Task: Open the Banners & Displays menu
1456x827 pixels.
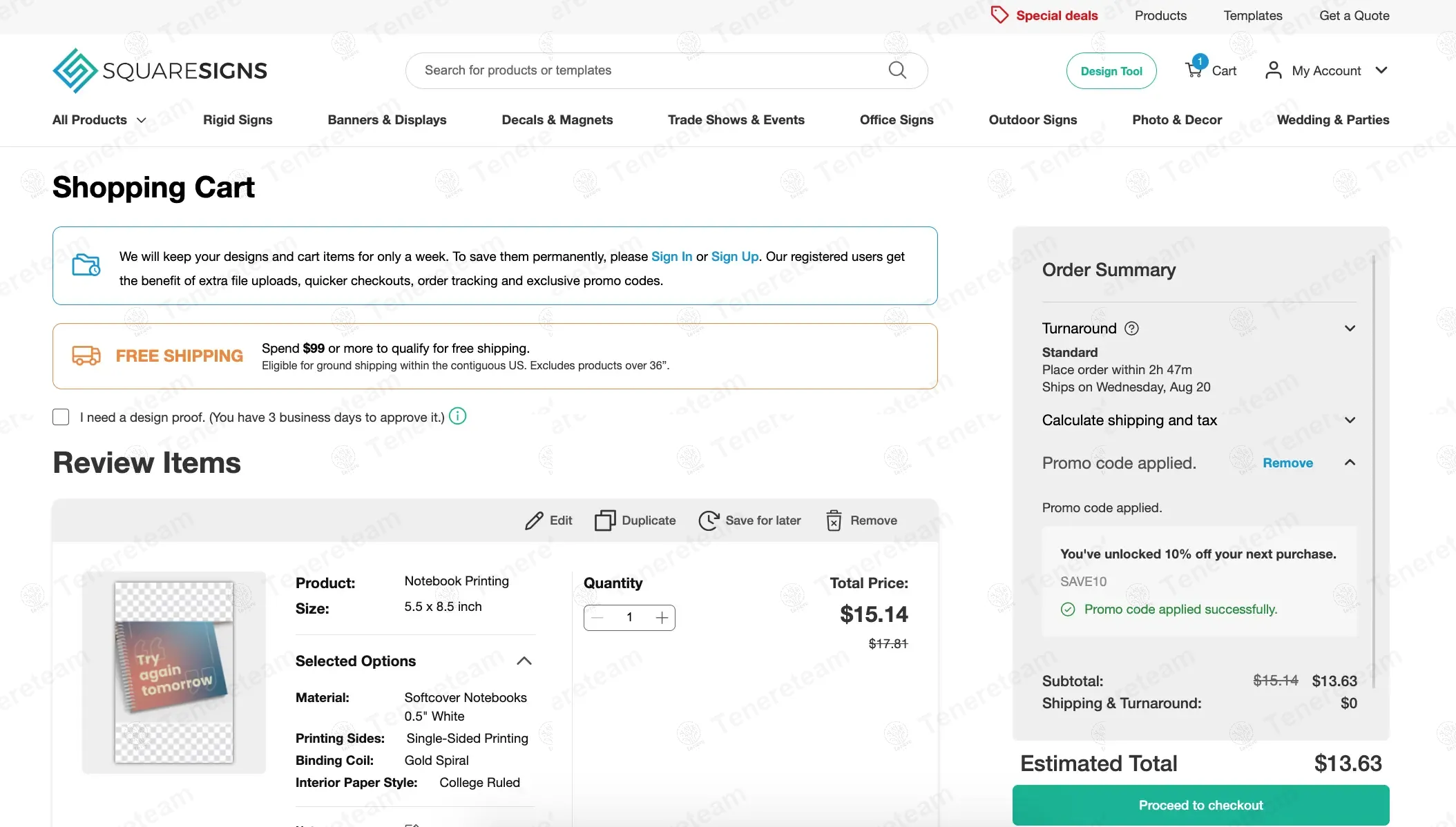Action: 387,120
